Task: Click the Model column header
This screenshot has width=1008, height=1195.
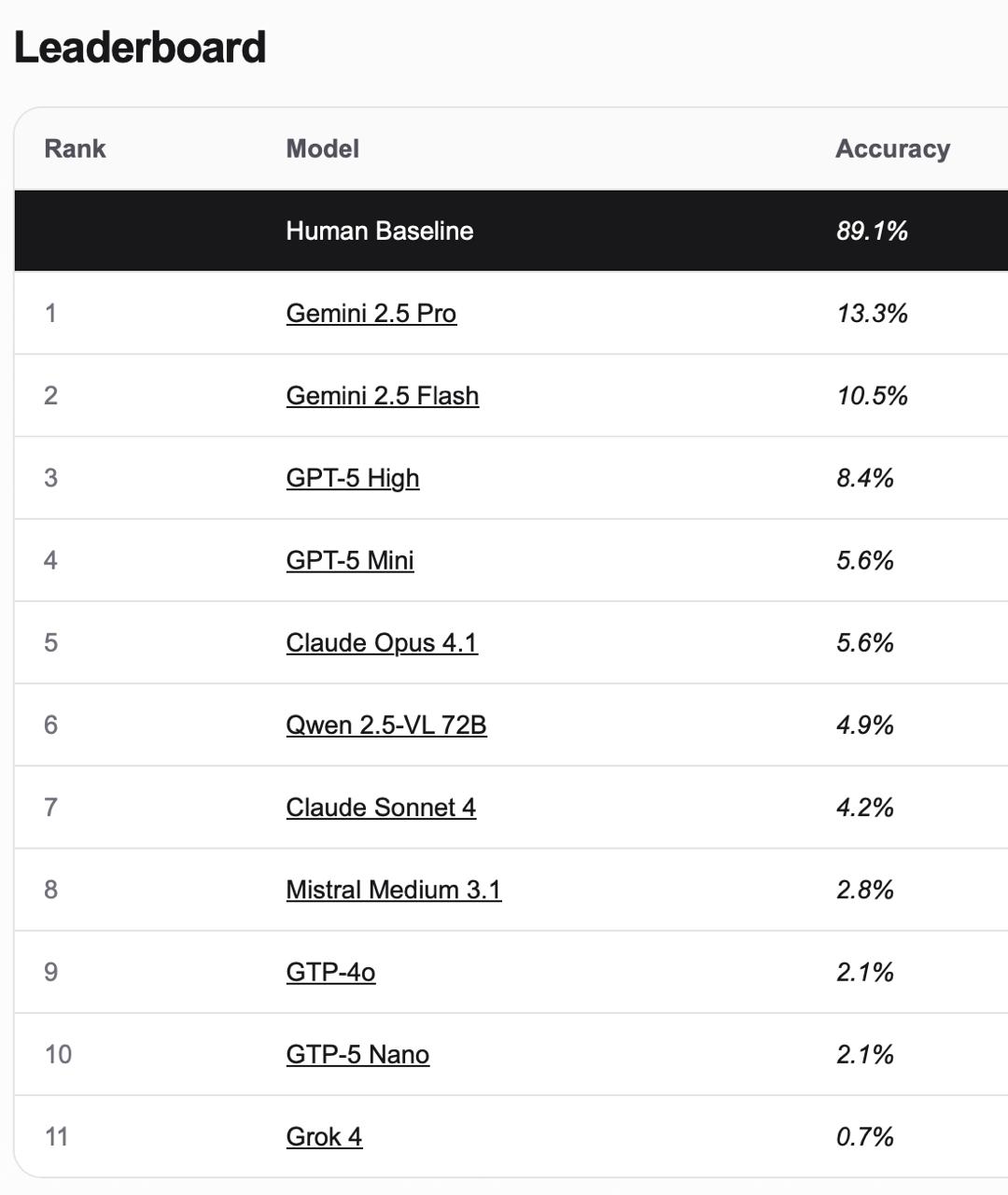Action: [322, 149]
